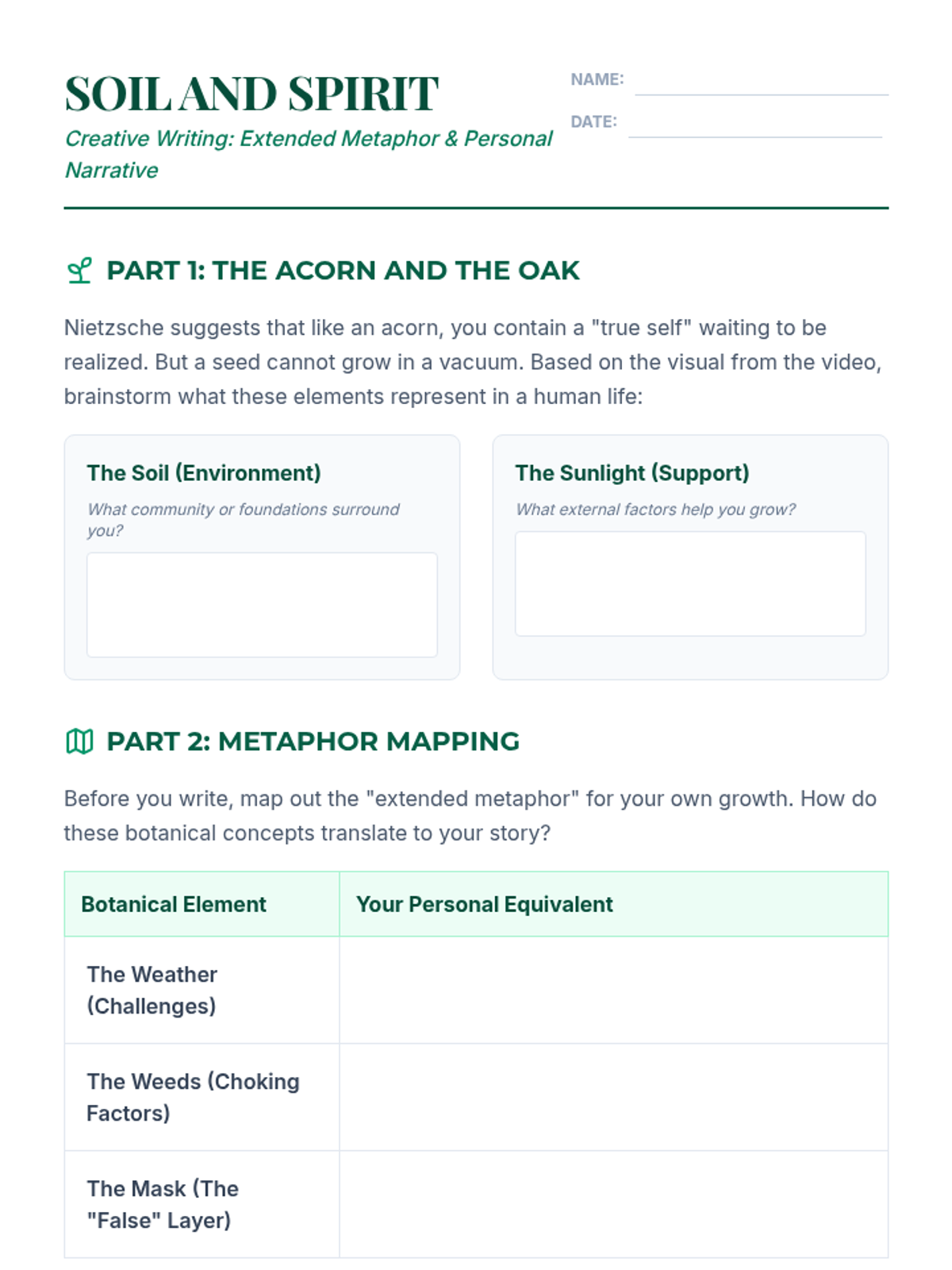Click the "Part 1: The Acorn and the Oak" heading
Viewport: 952px width, 1270px height.
tap(343, 271)
